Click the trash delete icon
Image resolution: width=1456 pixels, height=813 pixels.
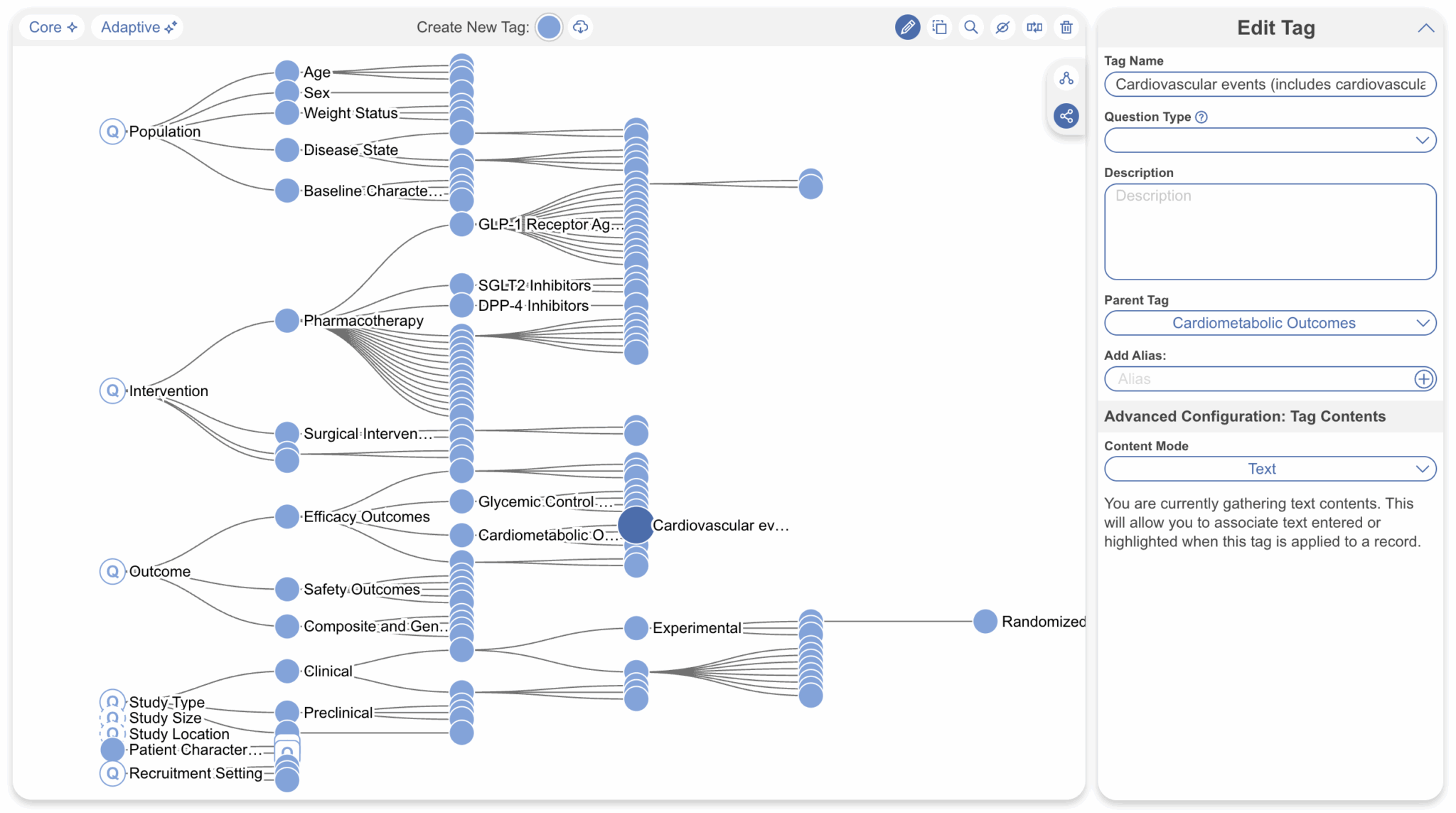click(x=1066, y=27)
